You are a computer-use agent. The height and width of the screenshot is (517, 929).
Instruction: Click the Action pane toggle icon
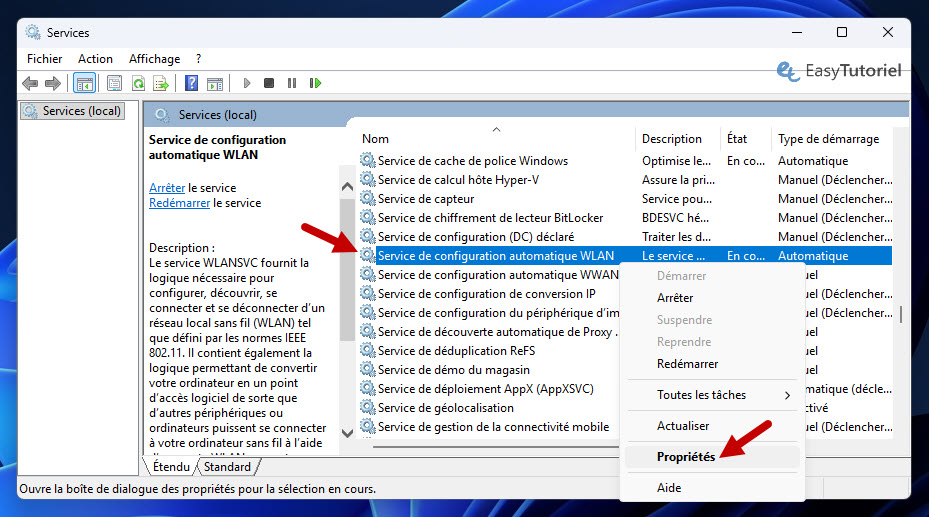click(215, 84)
